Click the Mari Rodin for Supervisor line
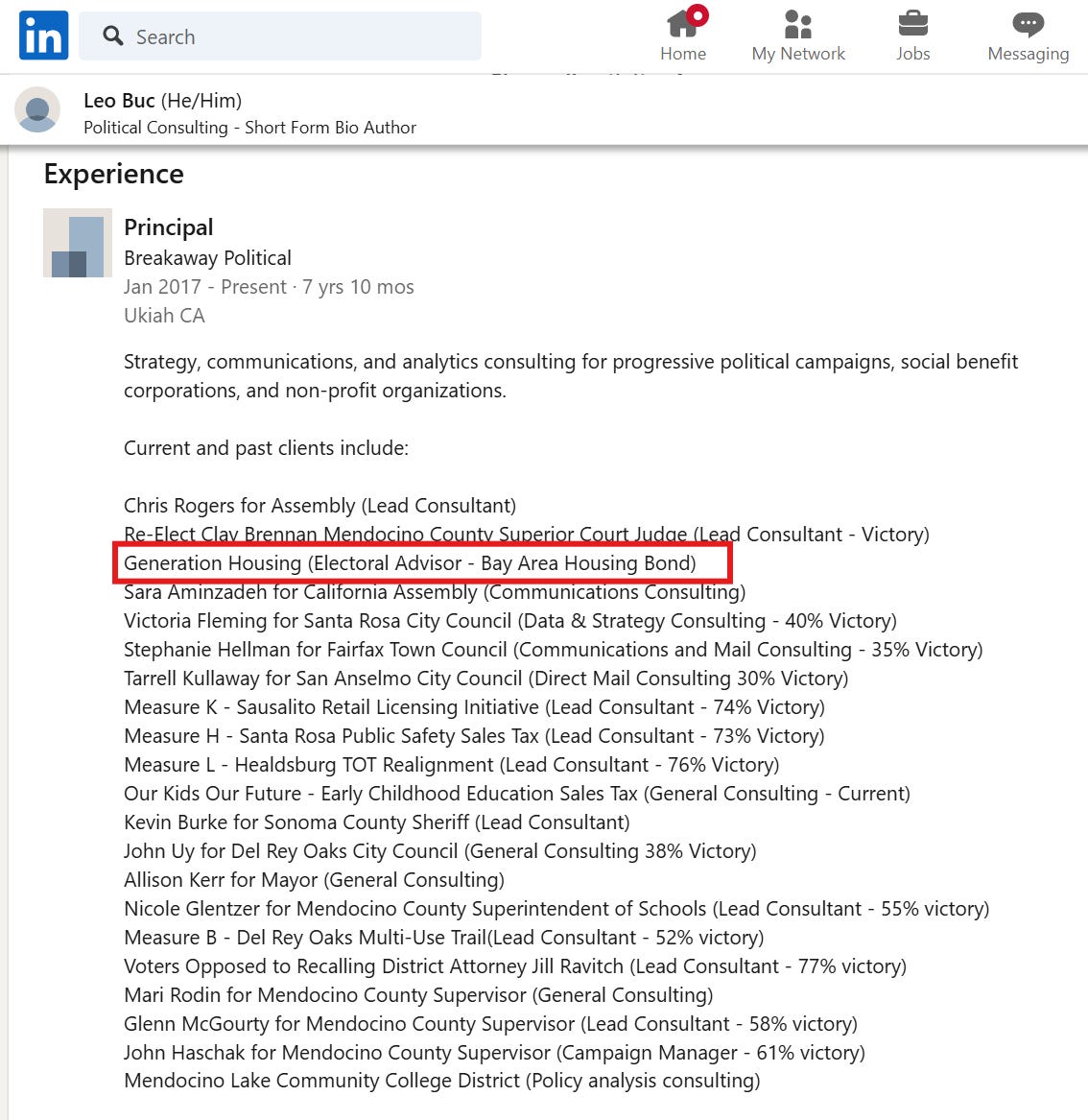Image resolution: width=1088 pixels, height=1120 pixels. 418,995
